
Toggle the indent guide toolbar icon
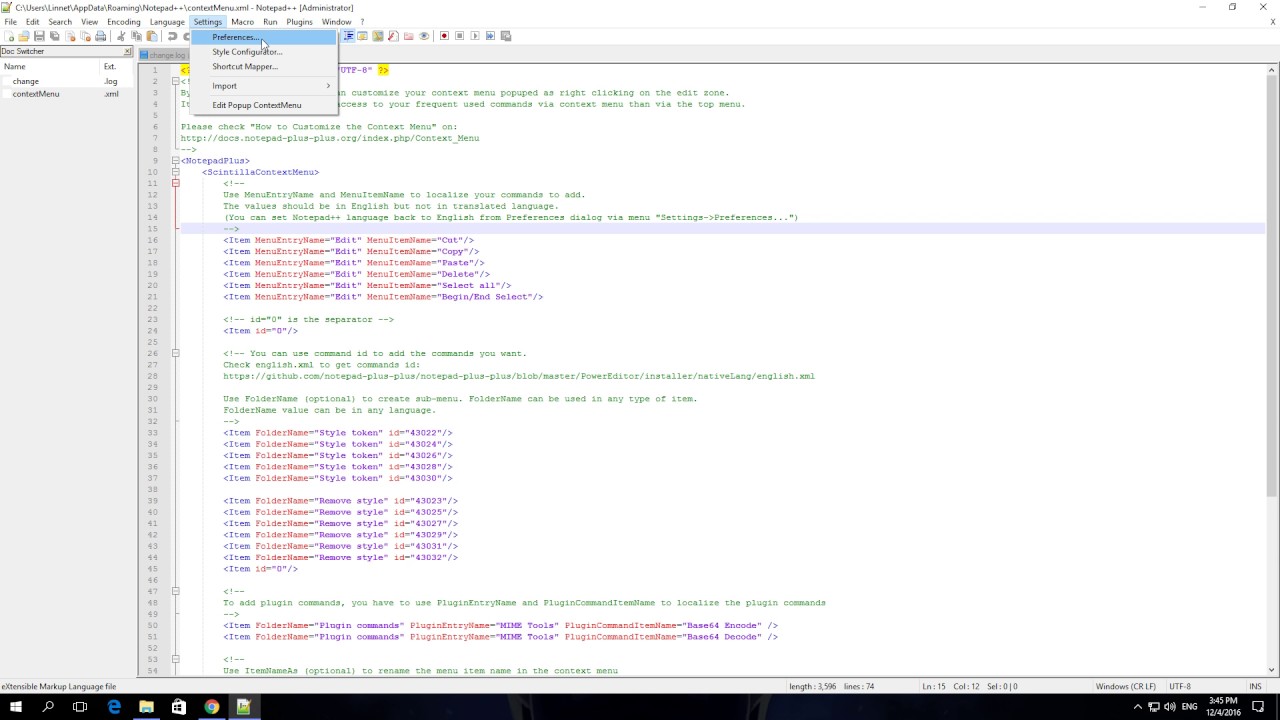click(348, 36)
